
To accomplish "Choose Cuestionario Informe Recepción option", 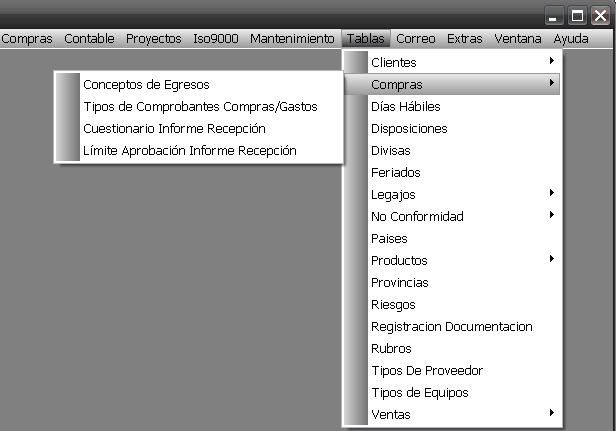I will (174, 129).
